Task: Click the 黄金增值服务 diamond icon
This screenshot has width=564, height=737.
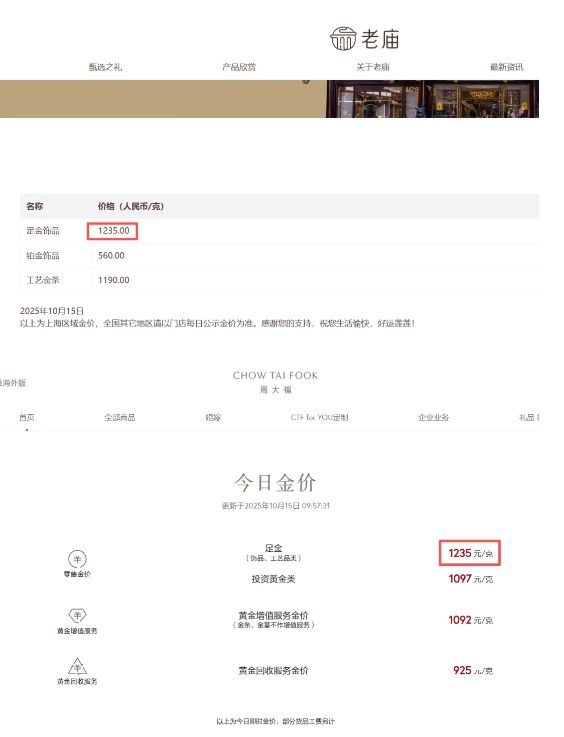Action: pyautogui.click(x=78, y=615)
